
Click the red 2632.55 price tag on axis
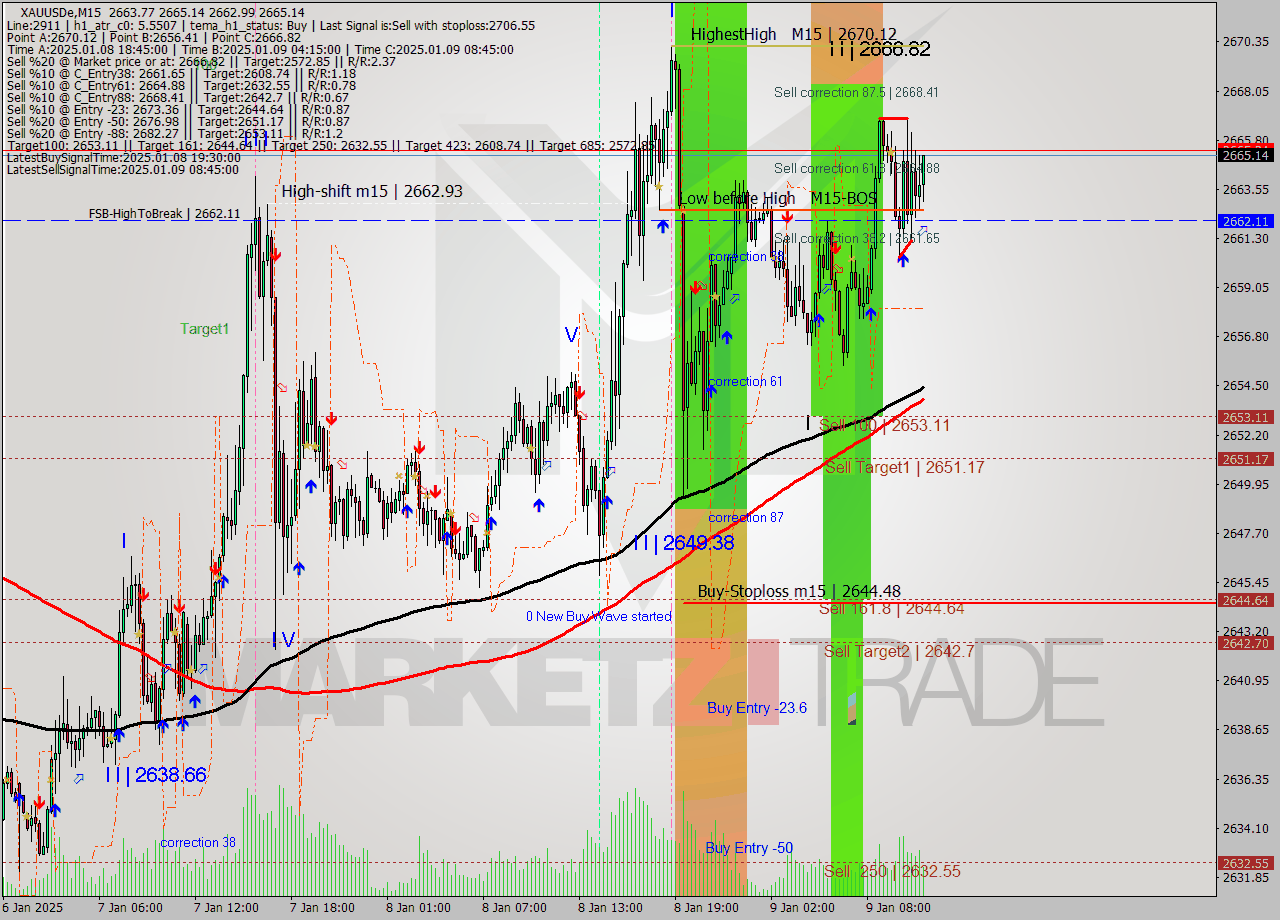pos(1245,863)
